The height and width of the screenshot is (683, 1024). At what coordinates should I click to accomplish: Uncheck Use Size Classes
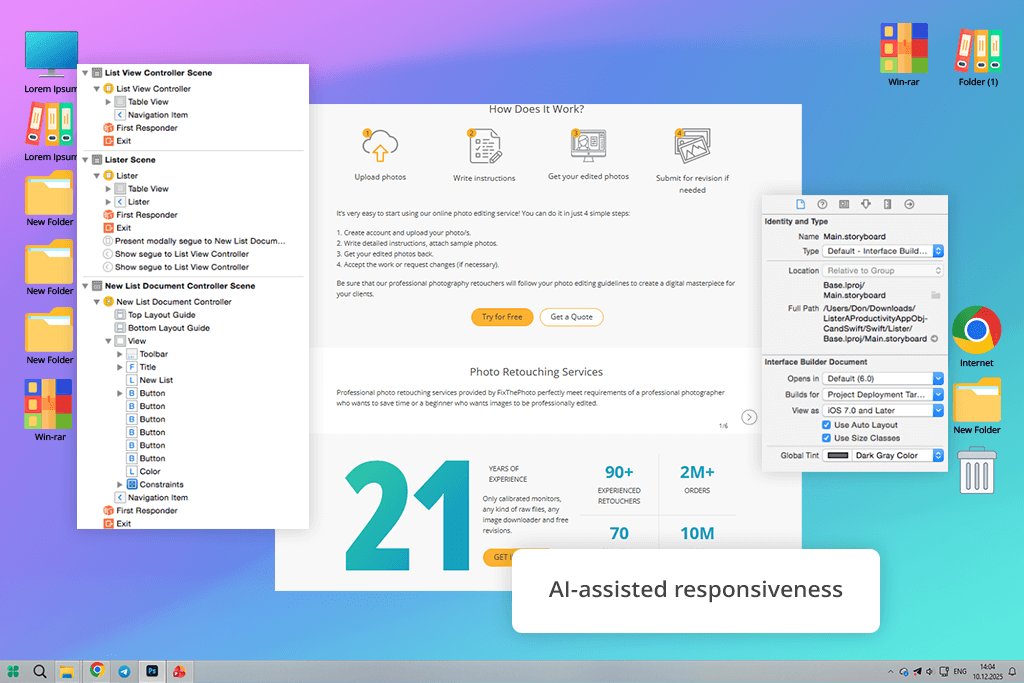tap(826, 438)
